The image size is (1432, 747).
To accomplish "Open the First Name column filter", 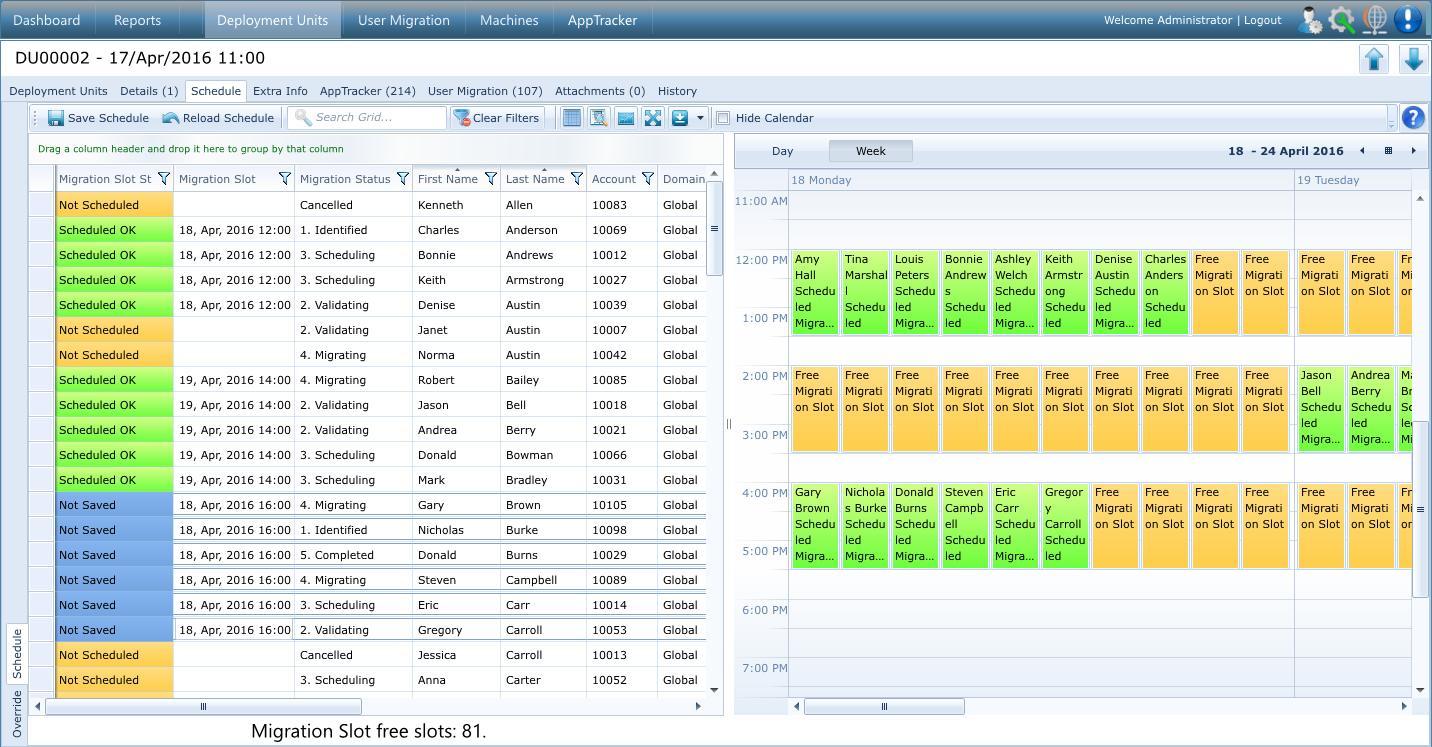I will [491, 179].
